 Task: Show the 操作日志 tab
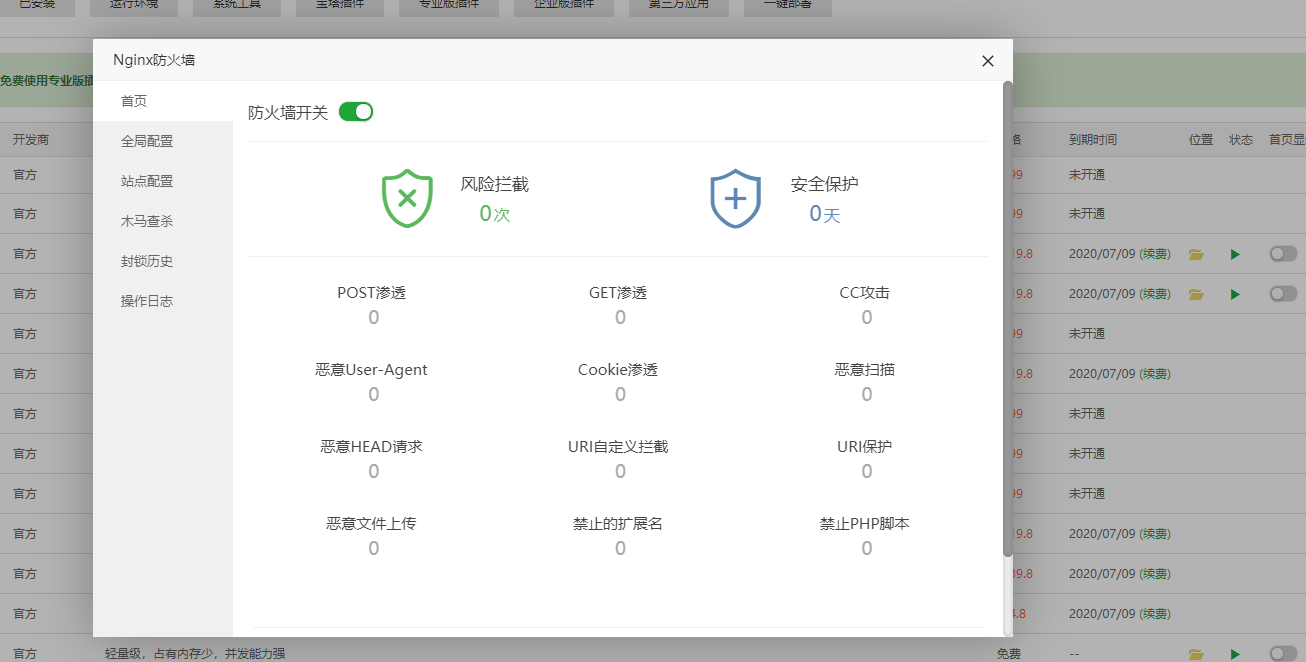163,301
